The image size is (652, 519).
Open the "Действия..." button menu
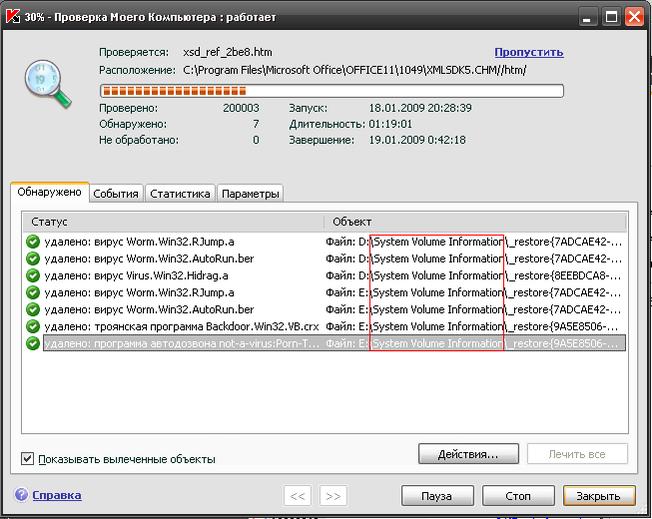(467, 455)
